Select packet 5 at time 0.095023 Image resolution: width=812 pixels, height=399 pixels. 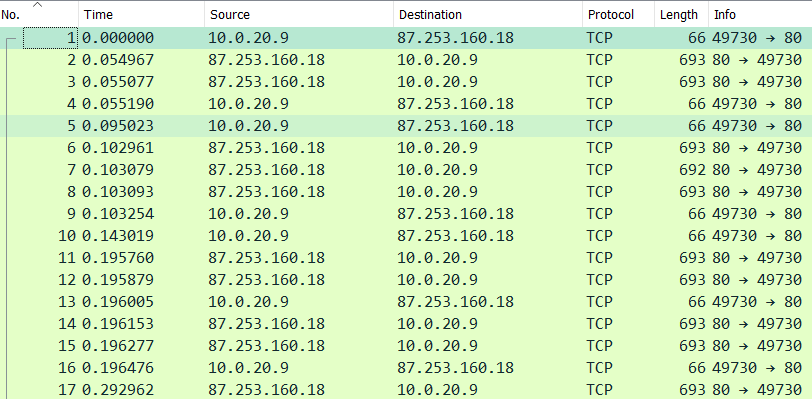406,126
